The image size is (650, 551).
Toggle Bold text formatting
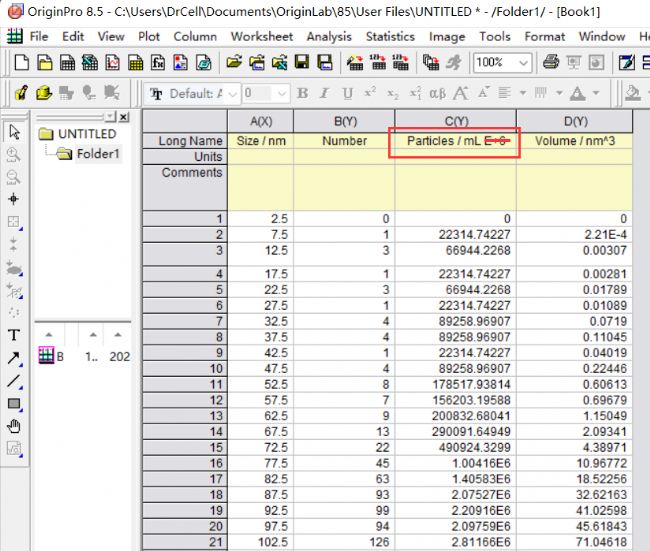pyautogui.click(x=300, y=94)
